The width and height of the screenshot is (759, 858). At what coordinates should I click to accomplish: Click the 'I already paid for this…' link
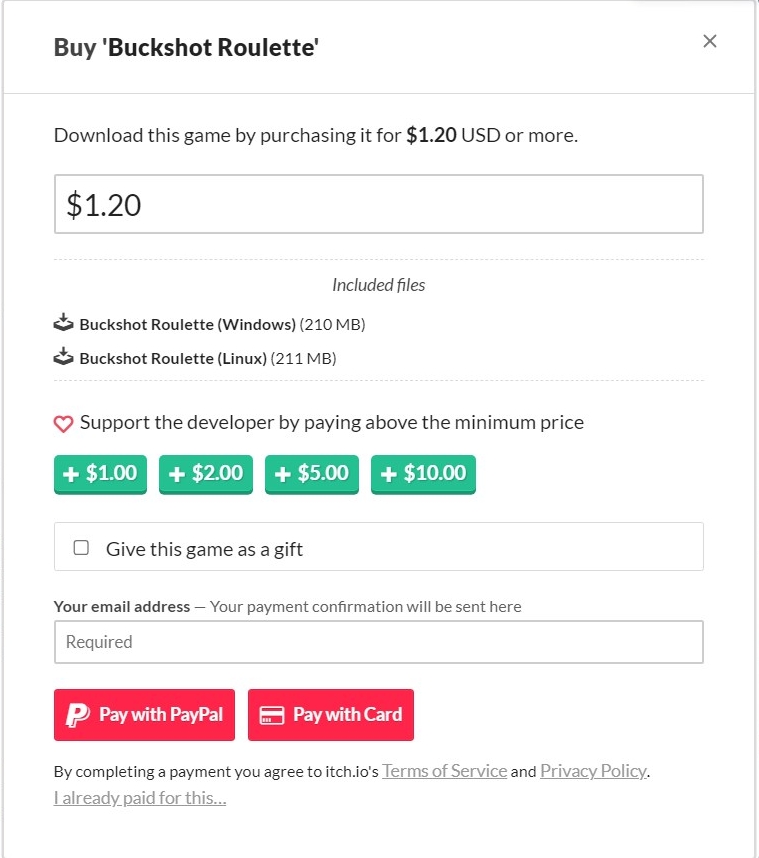tap(140, 798)
